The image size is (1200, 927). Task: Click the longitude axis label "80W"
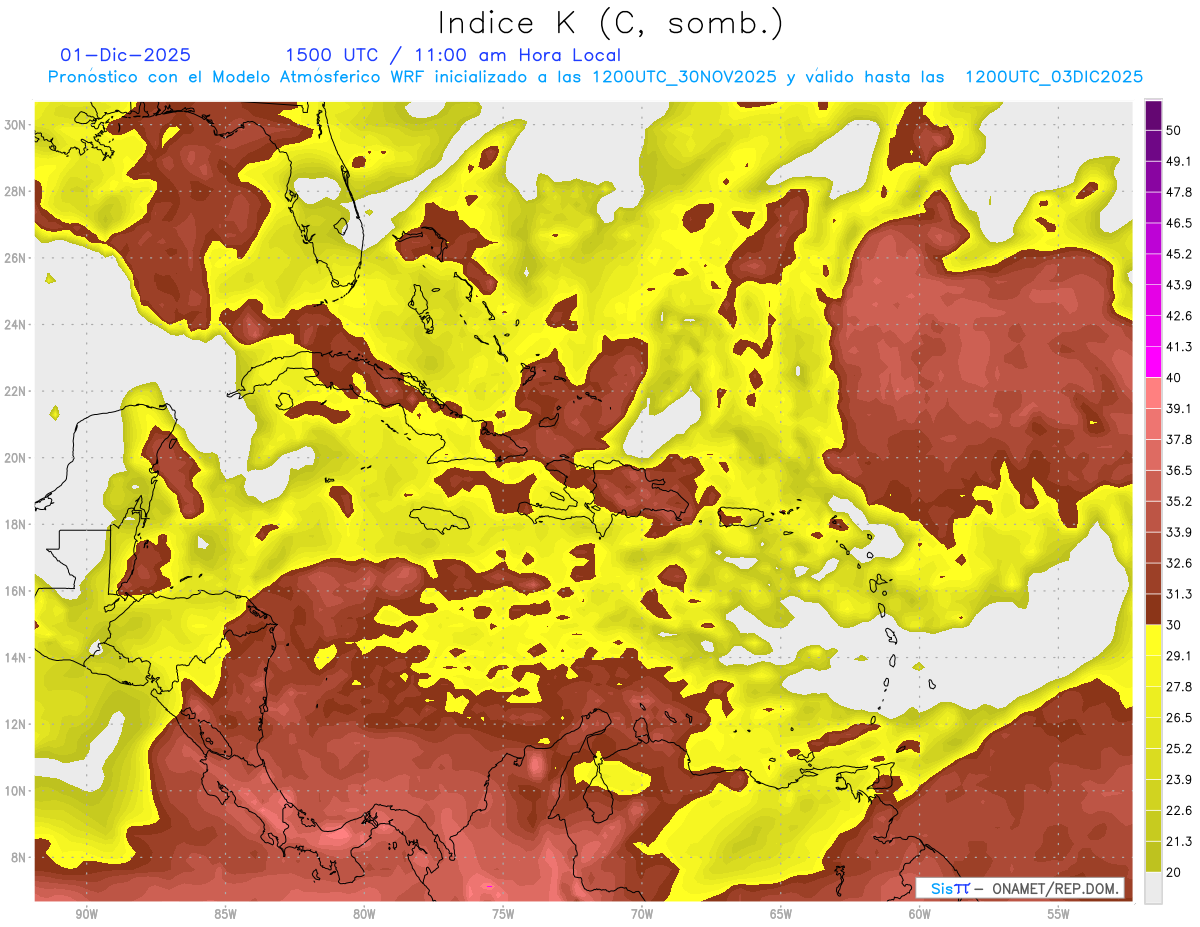(x=364, y=914)
